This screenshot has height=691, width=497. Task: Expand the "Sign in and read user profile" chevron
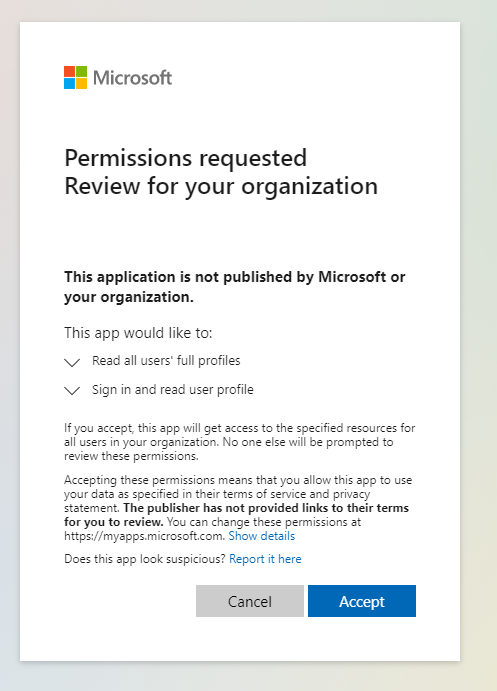pos(72,390)
